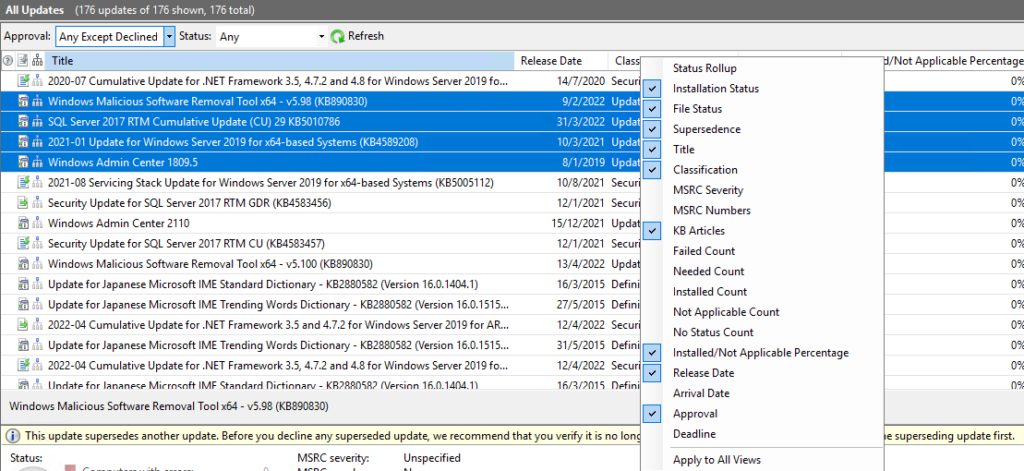Click supersedence icon of IME Trending Words 27/5/2015 row
Viewport: 1024px width, 471px height.
pyautogui.click(x=37, y=304)
